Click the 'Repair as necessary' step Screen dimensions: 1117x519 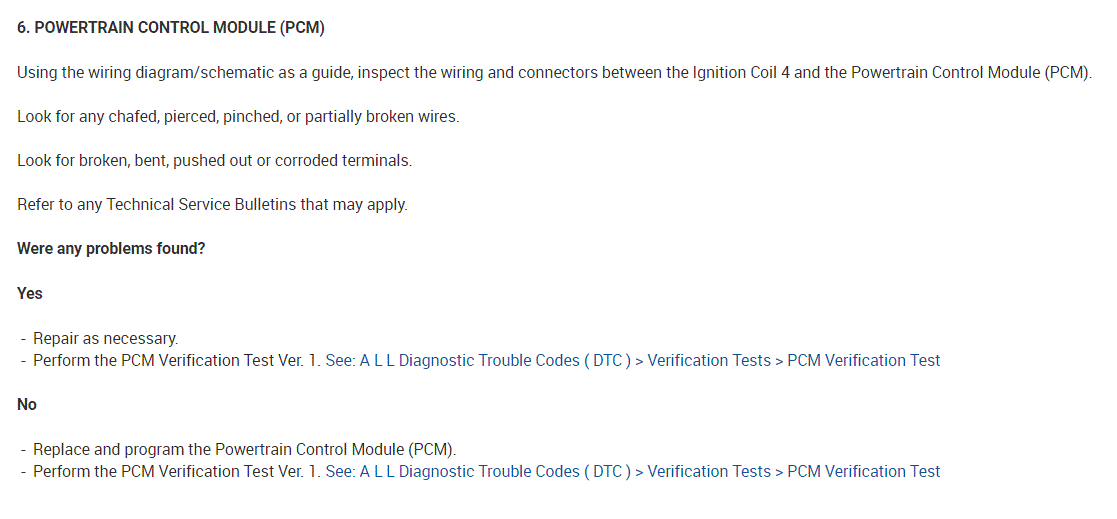(105, 338)
